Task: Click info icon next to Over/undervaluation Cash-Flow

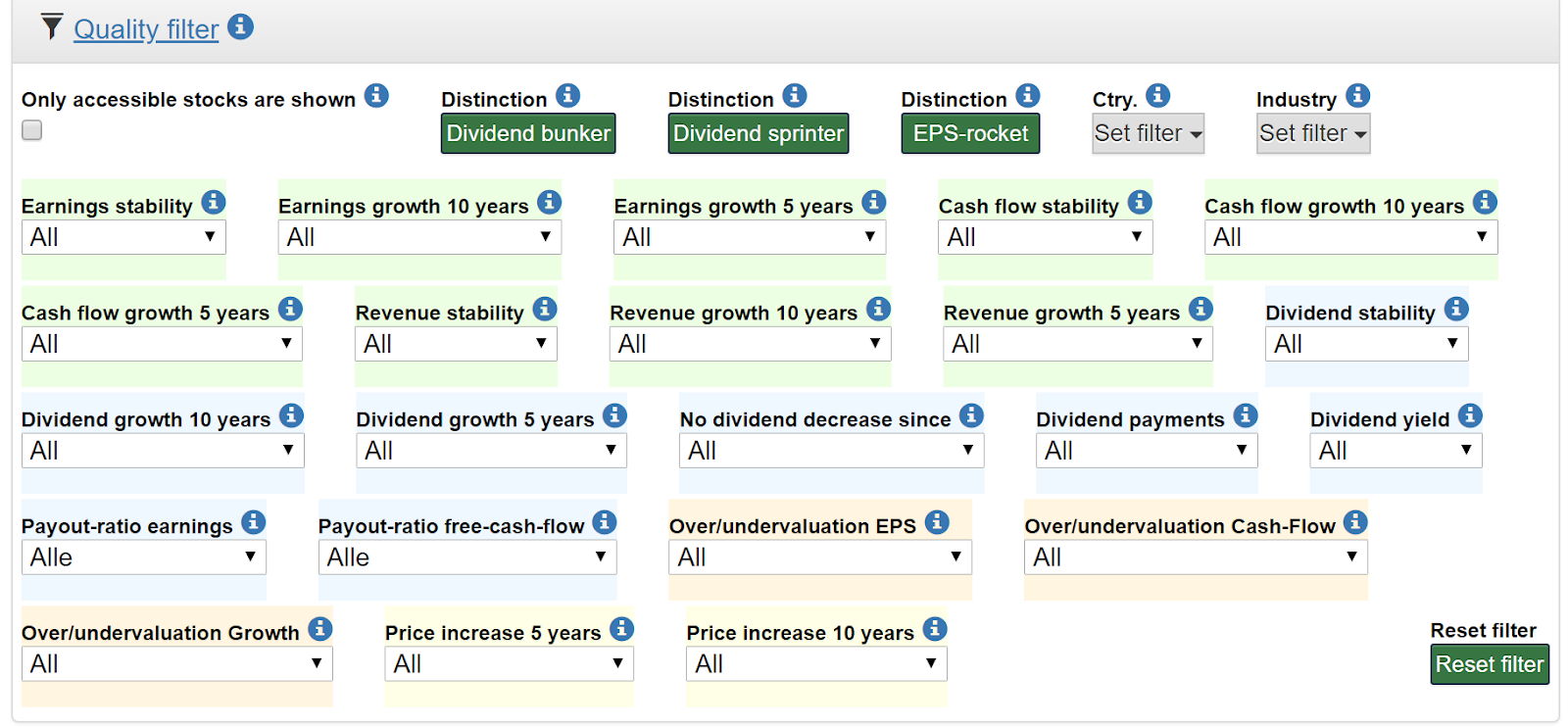Action: [x=1355, y=523]
